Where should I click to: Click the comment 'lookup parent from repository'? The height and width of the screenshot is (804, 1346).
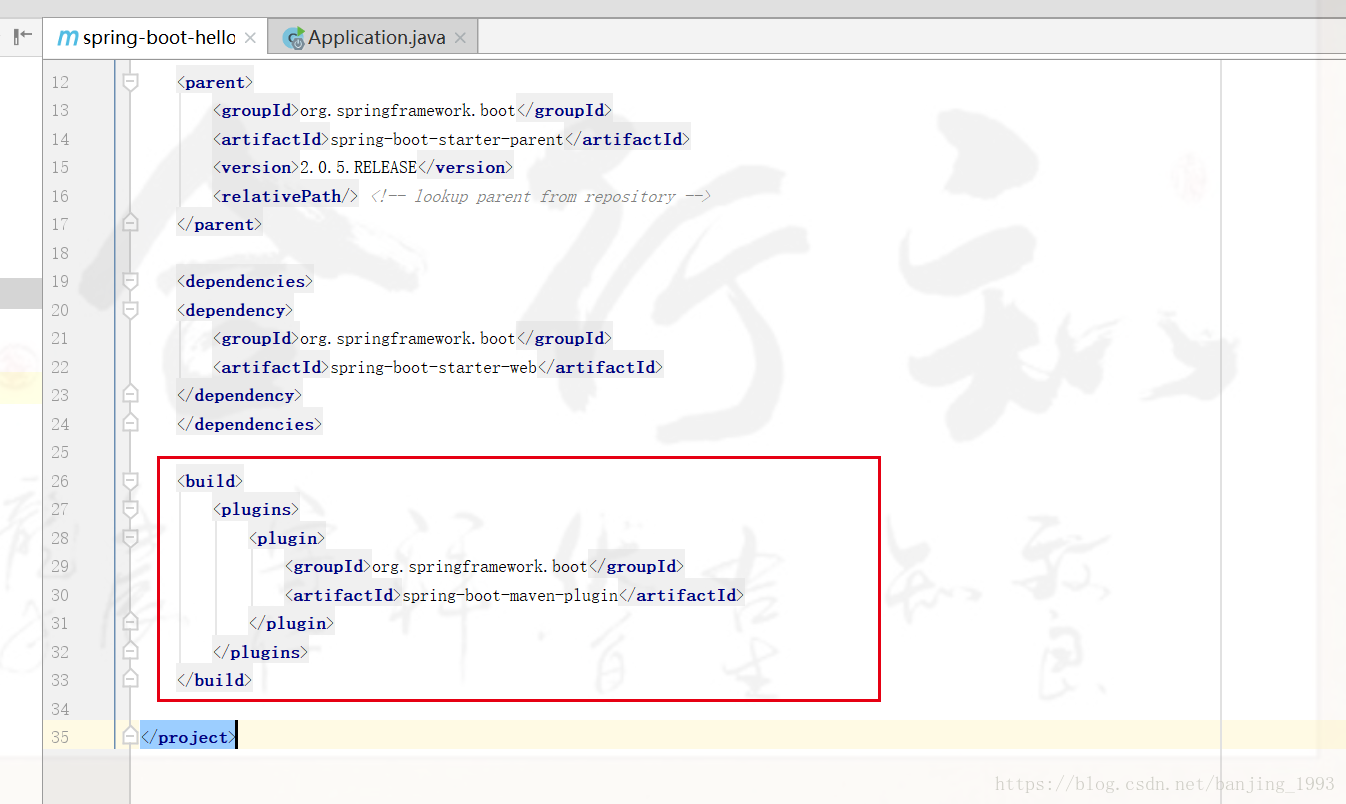tap(545, 196)
